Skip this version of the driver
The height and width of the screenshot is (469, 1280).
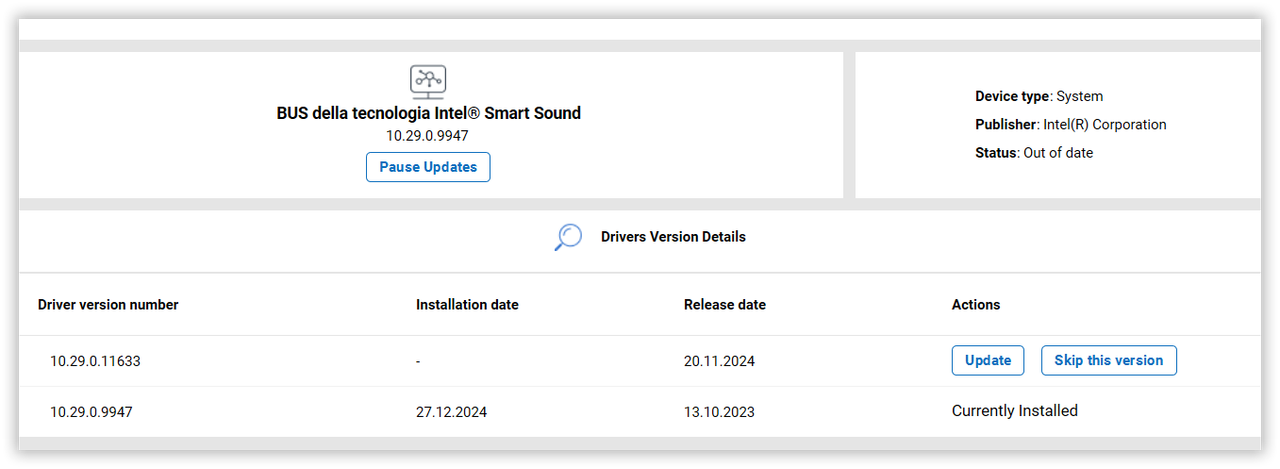click(1109, 360)
